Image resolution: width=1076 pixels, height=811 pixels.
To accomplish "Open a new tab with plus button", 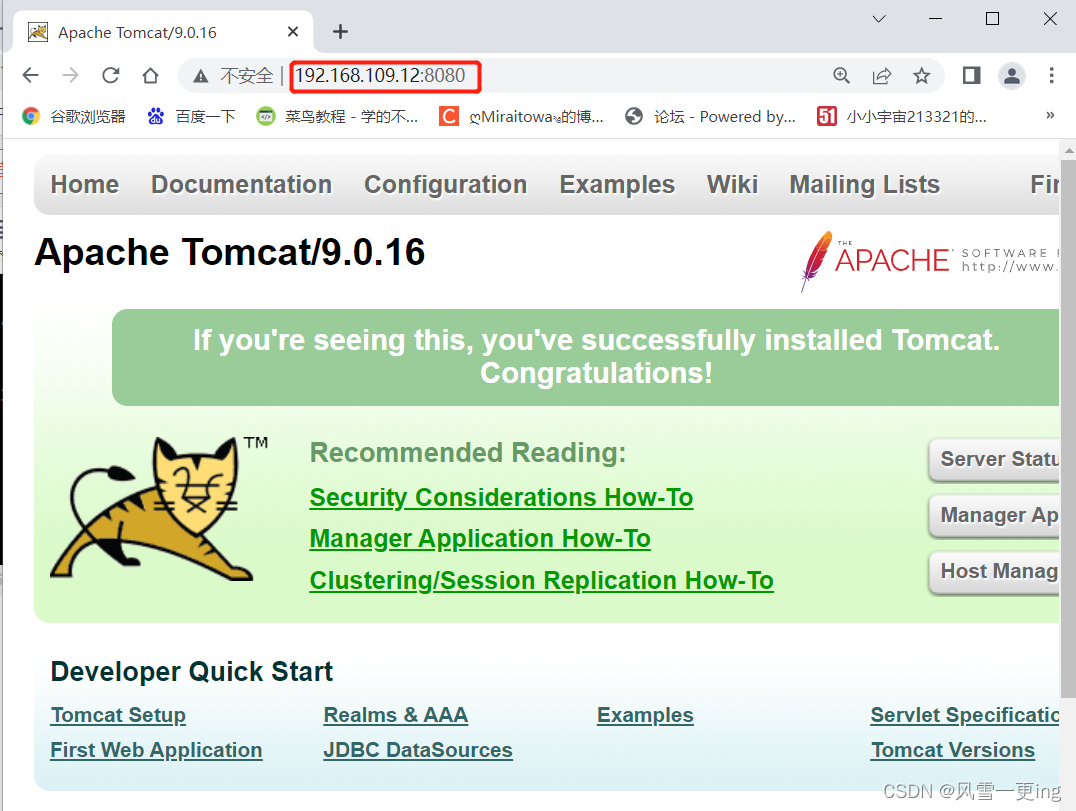I will tap(340, 32).
